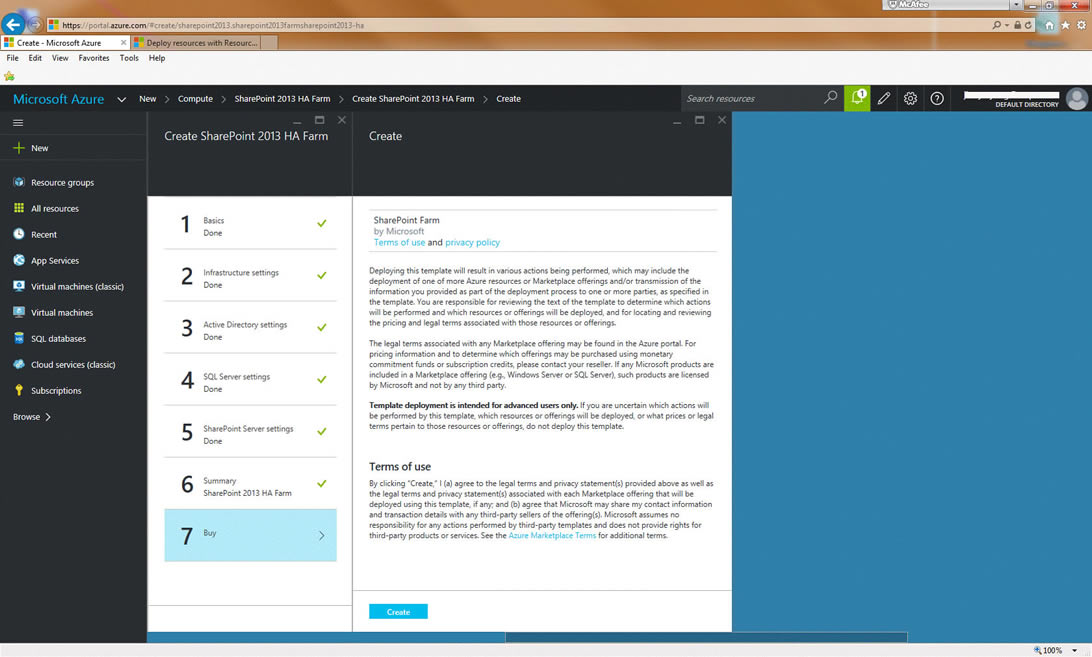This screenshot has width=1092, height=657.
Task: Click the browser address bar URL
Action: click(x=213, y=25)
